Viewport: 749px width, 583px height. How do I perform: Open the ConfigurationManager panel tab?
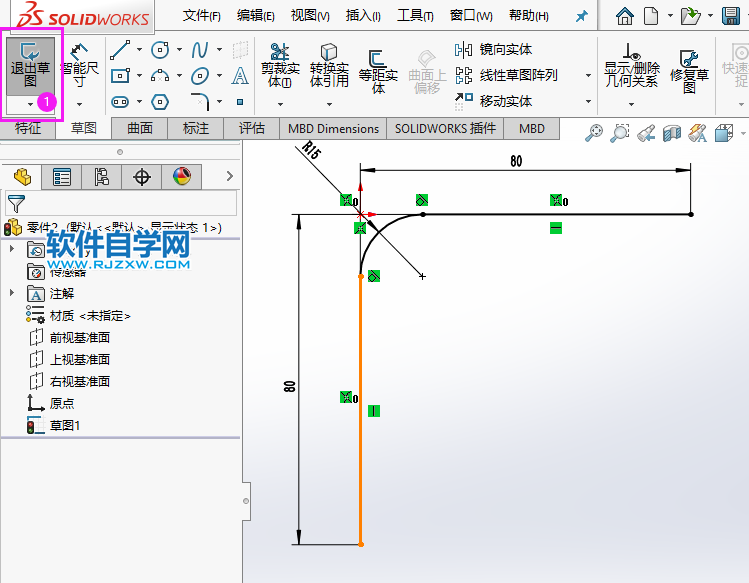(x=101, y=177)
